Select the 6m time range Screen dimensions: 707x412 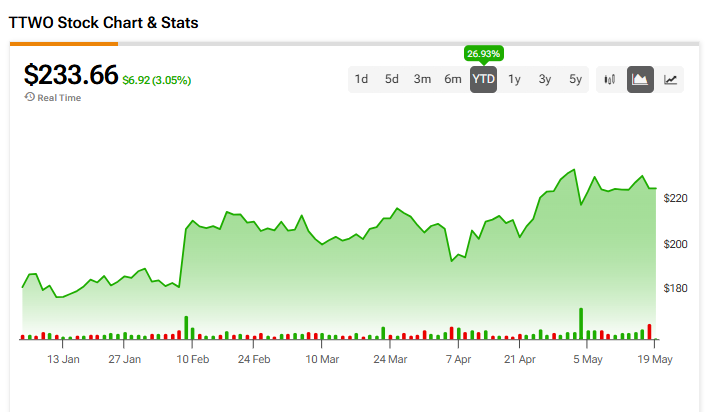tap(453, 79)
